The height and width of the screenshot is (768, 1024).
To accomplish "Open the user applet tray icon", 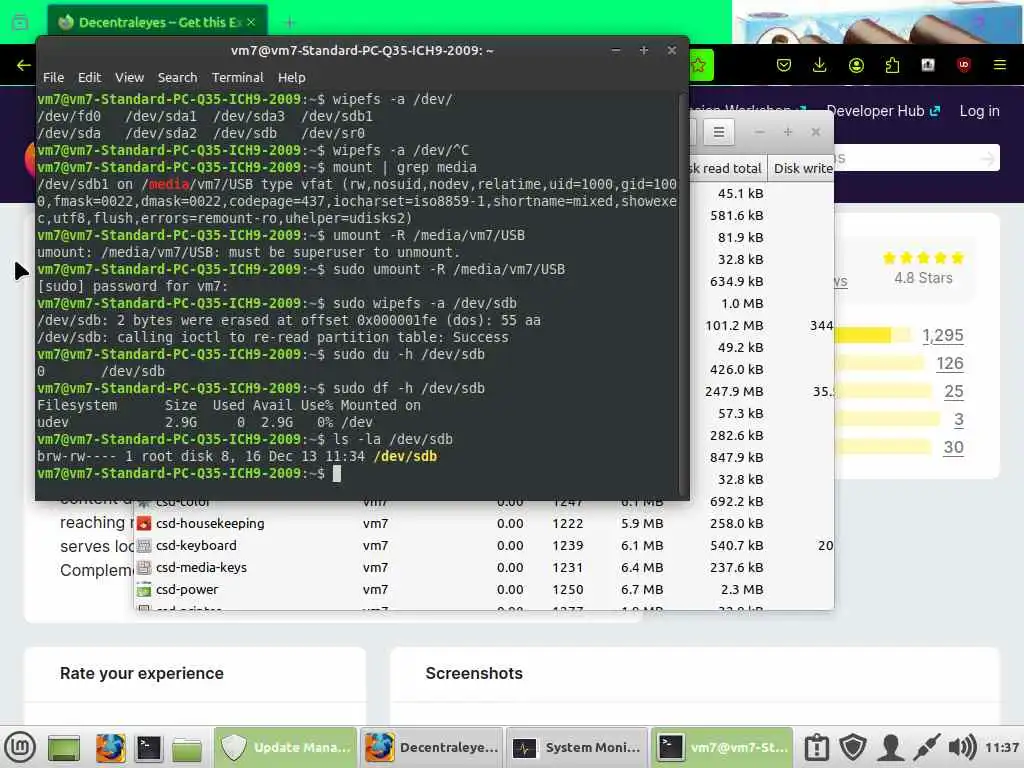I will (x=889, y=747).
